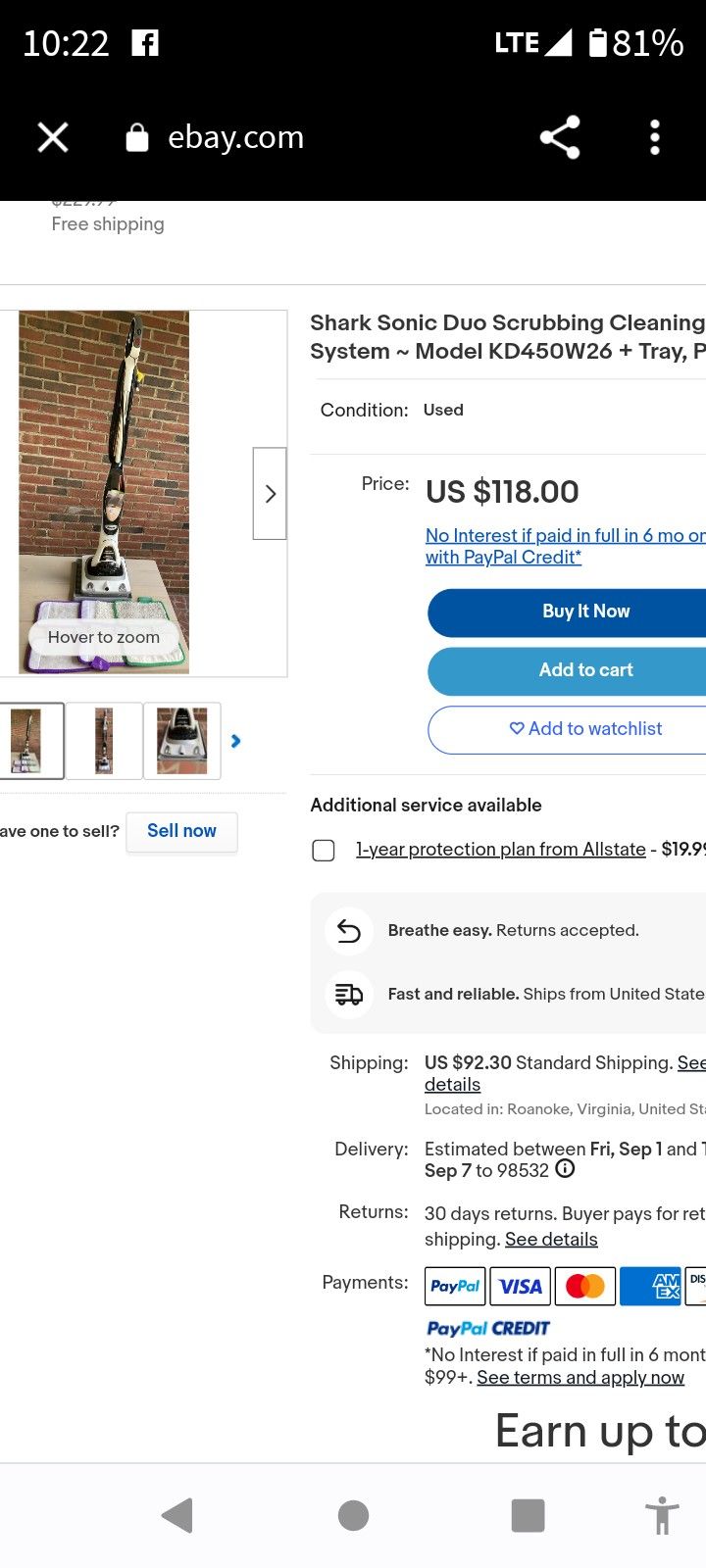Open the three-dot browser menu
This screenshot has width=706, height=1568.
click(x=655, y=137)
